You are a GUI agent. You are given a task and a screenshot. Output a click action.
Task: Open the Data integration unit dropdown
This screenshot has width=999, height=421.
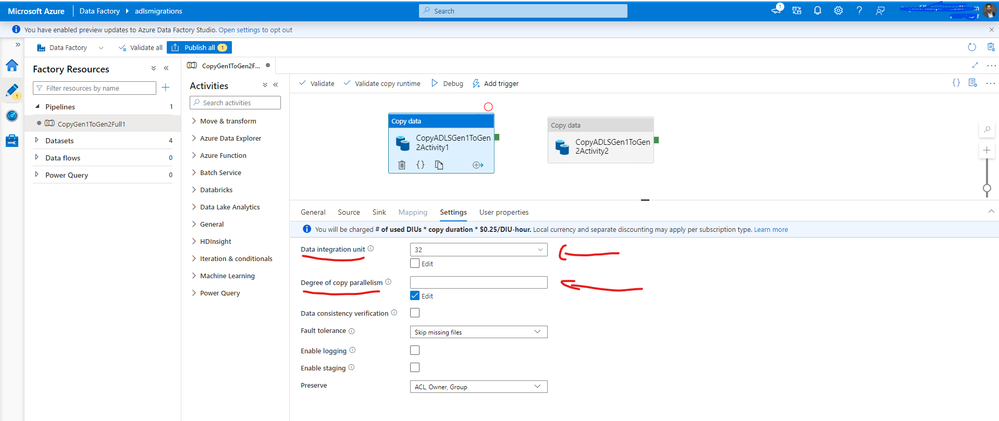[x=478, y=250]
